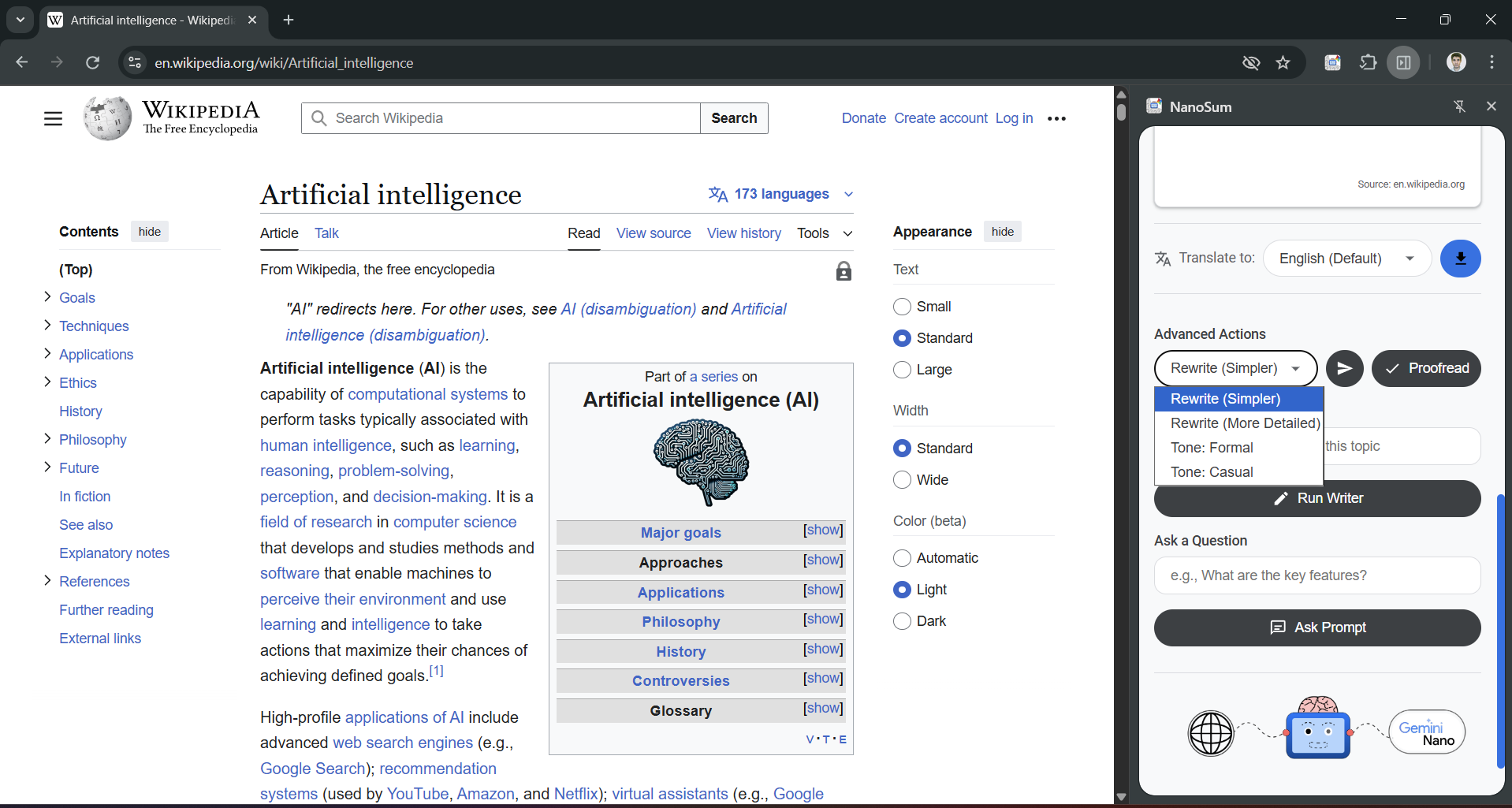This screenshot has width=1512, height=808.
Task: Bookmark this page with the star icon
Action: point(1283,62)
